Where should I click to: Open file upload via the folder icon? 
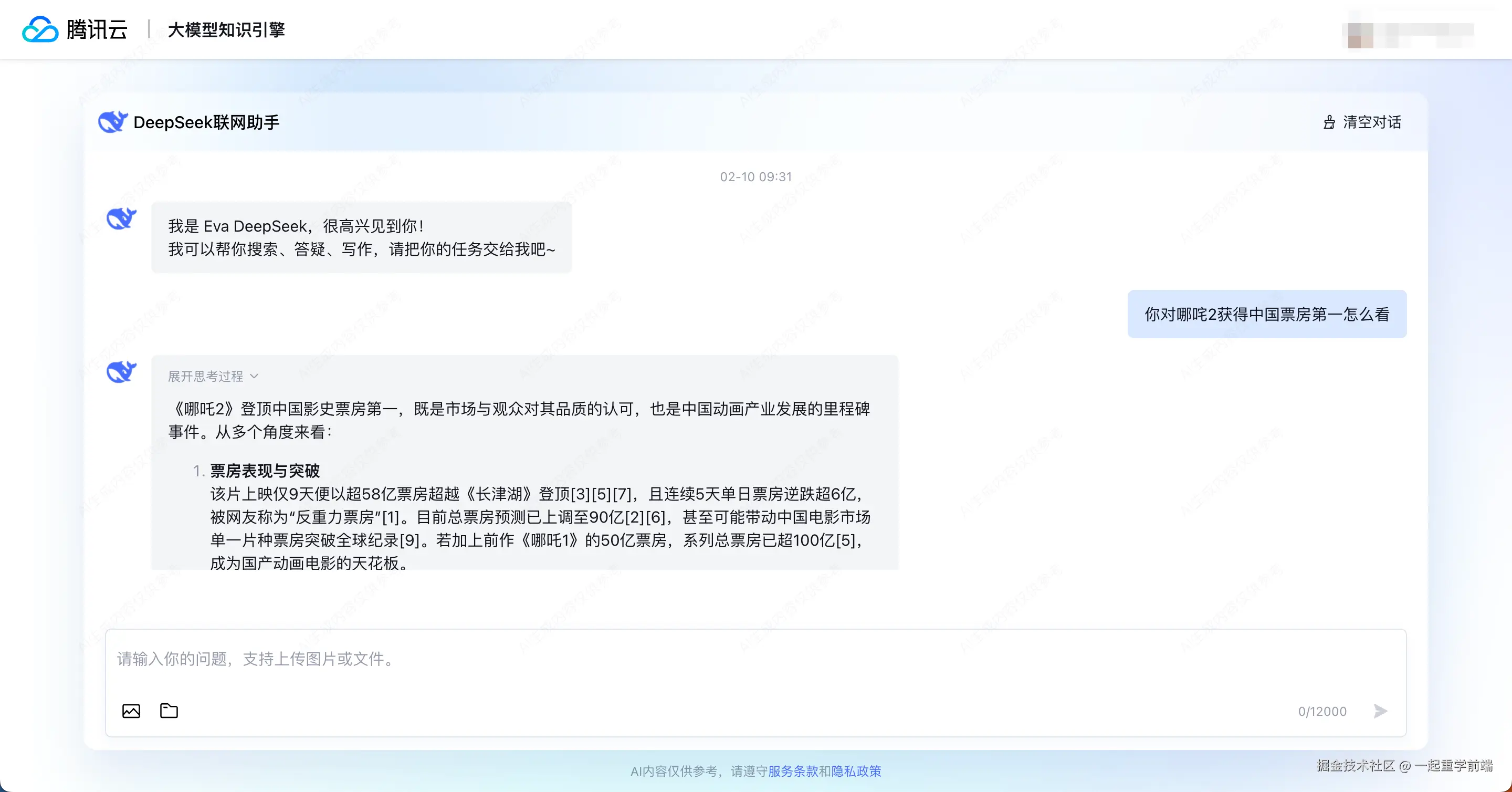coord(169,711)
